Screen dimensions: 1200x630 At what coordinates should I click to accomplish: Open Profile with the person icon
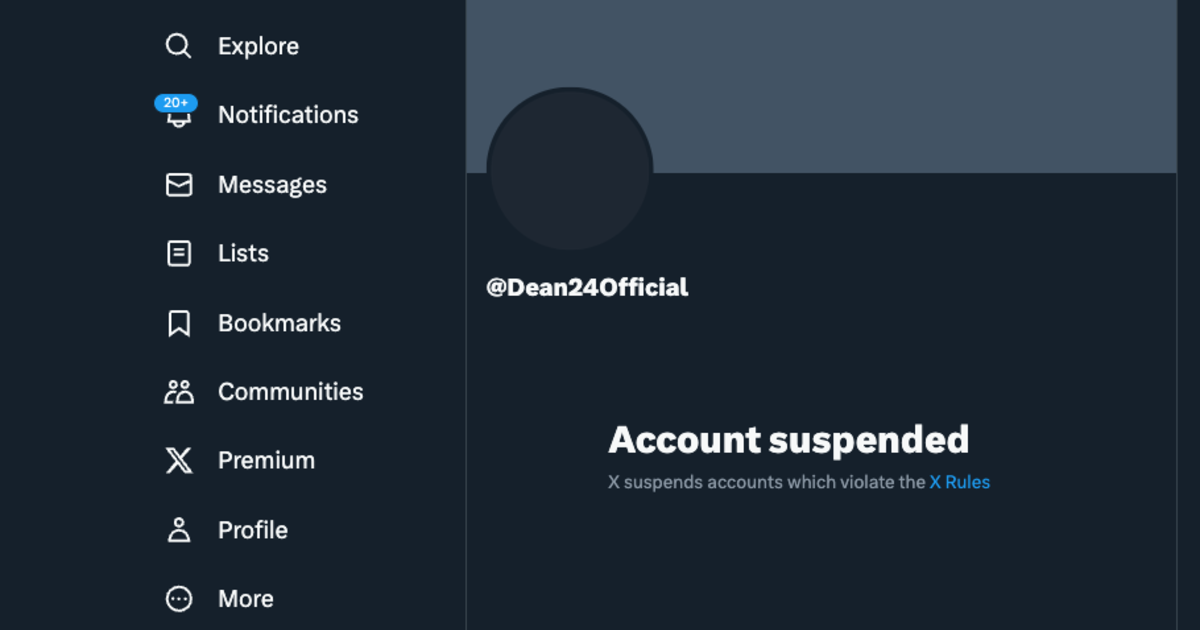[x=178, y=529]
